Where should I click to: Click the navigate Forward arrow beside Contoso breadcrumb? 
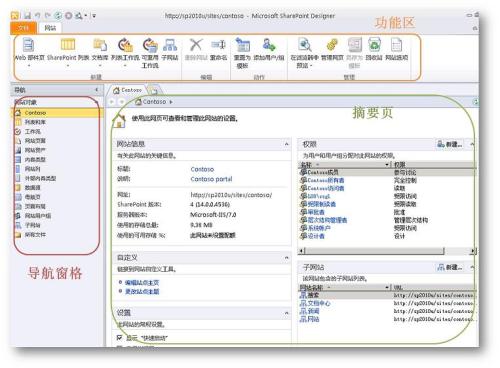(122, 102)
